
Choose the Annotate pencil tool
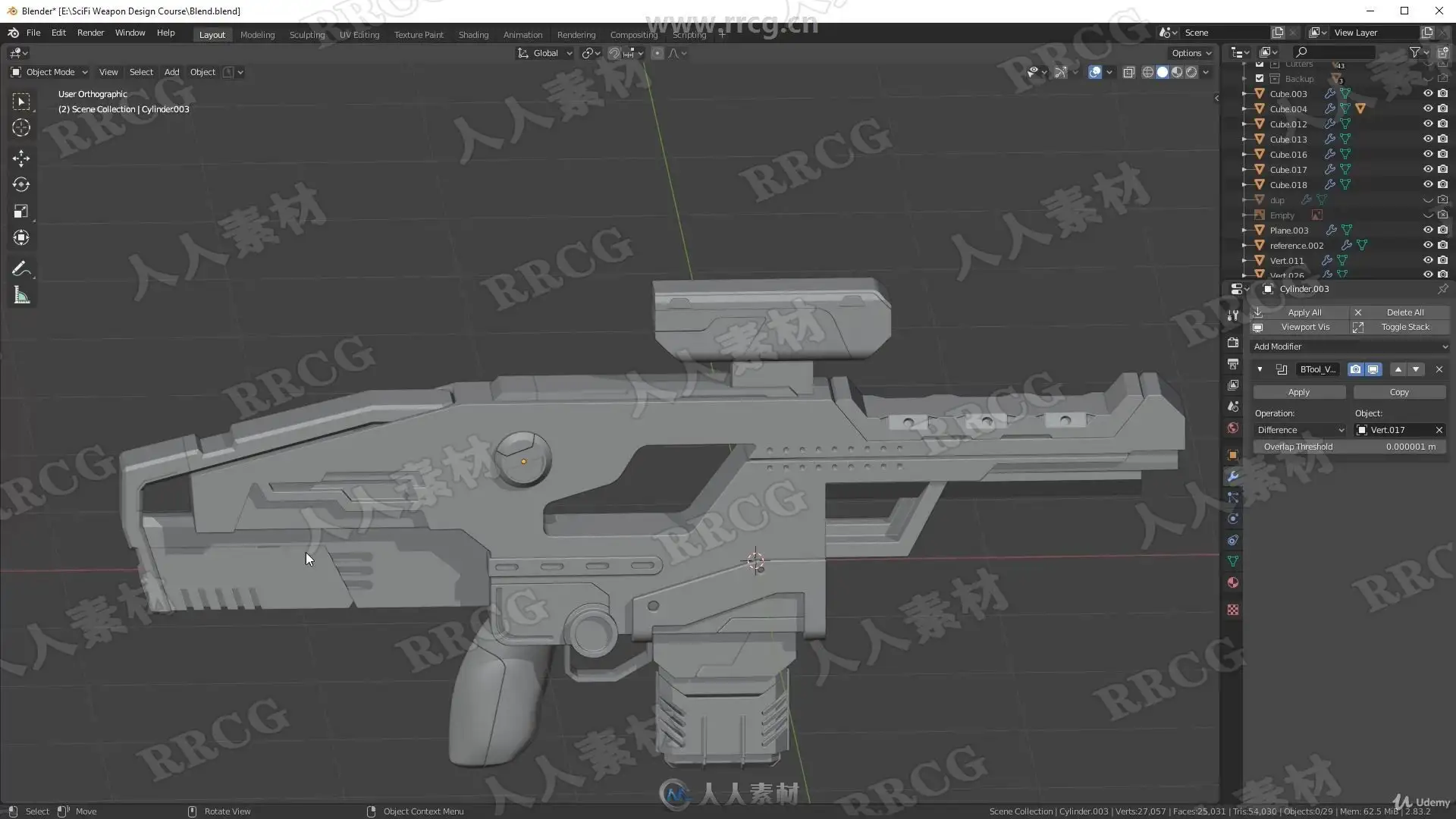coord(21,268)
